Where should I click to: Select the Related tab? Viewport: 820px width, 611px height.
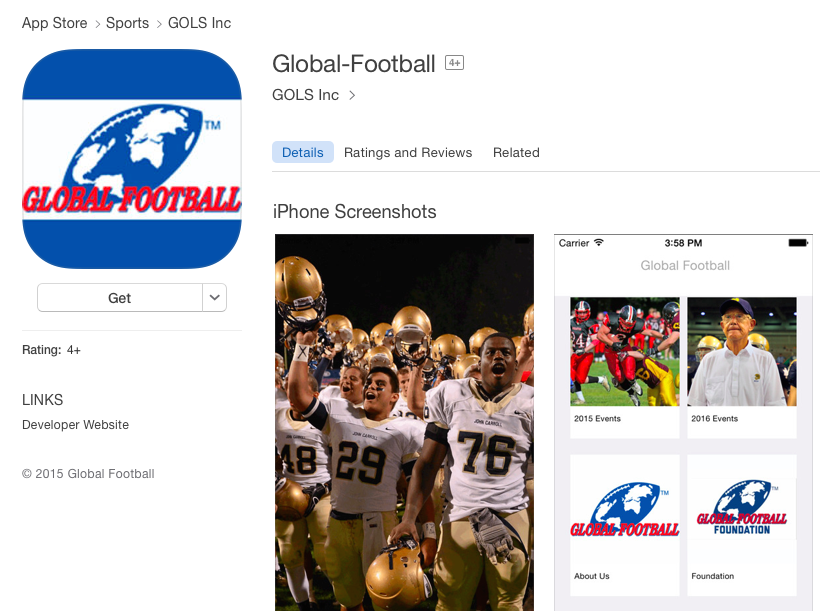click(516, 152)
